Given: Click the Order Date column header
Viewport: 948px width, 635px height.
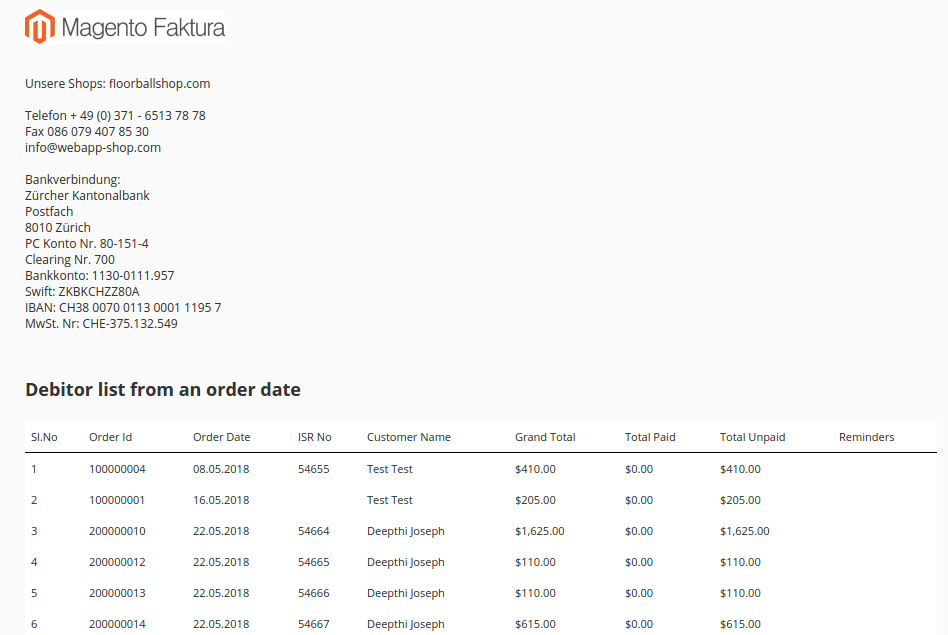Looking at the screenshot, I should click(x=221, y=437).
